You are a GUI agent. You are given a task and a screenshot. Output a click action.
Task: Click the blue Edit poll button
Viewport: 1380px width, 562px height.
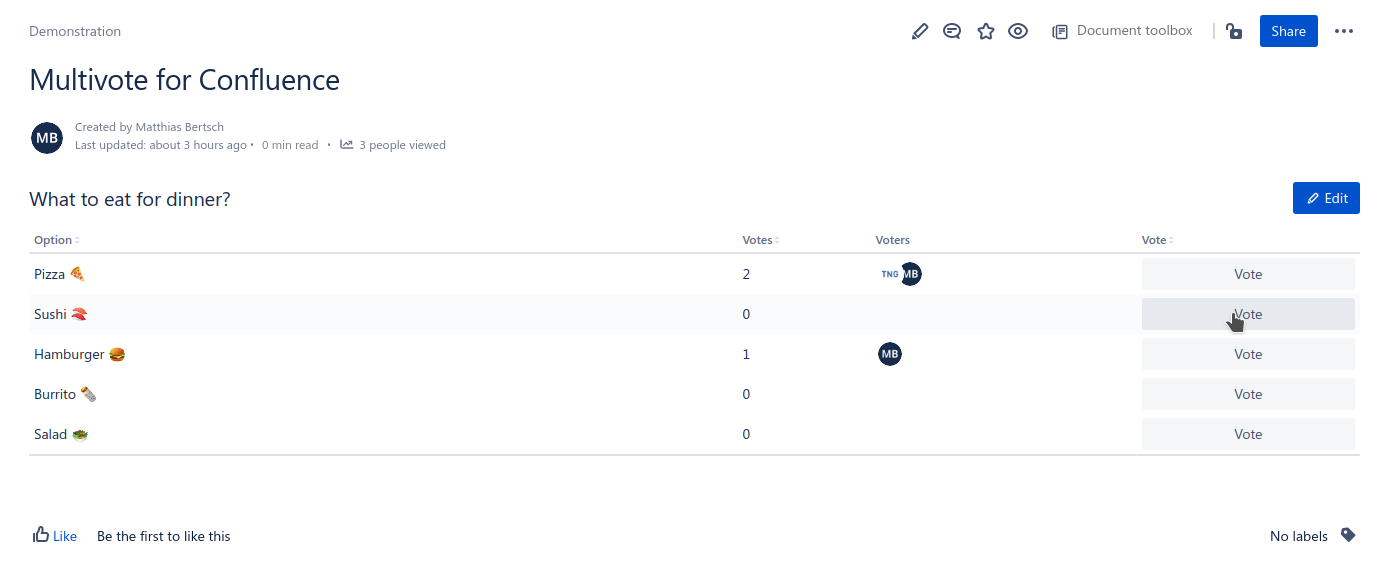pos(1326,198)
